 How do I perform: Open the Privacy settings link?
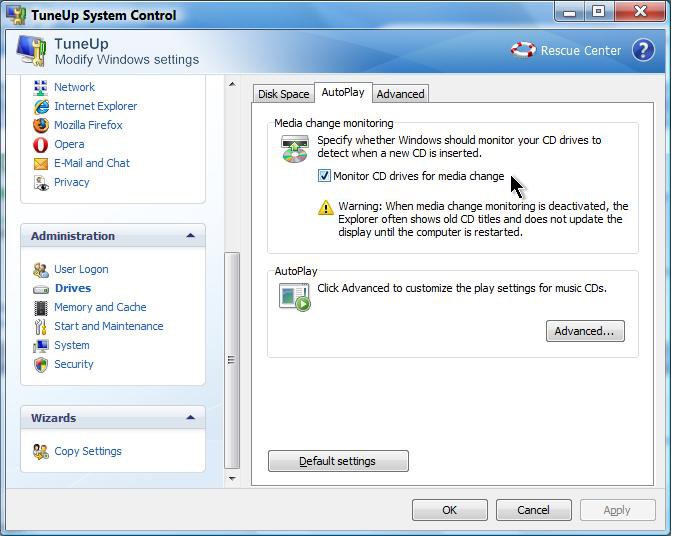click(x=72, y=183)
